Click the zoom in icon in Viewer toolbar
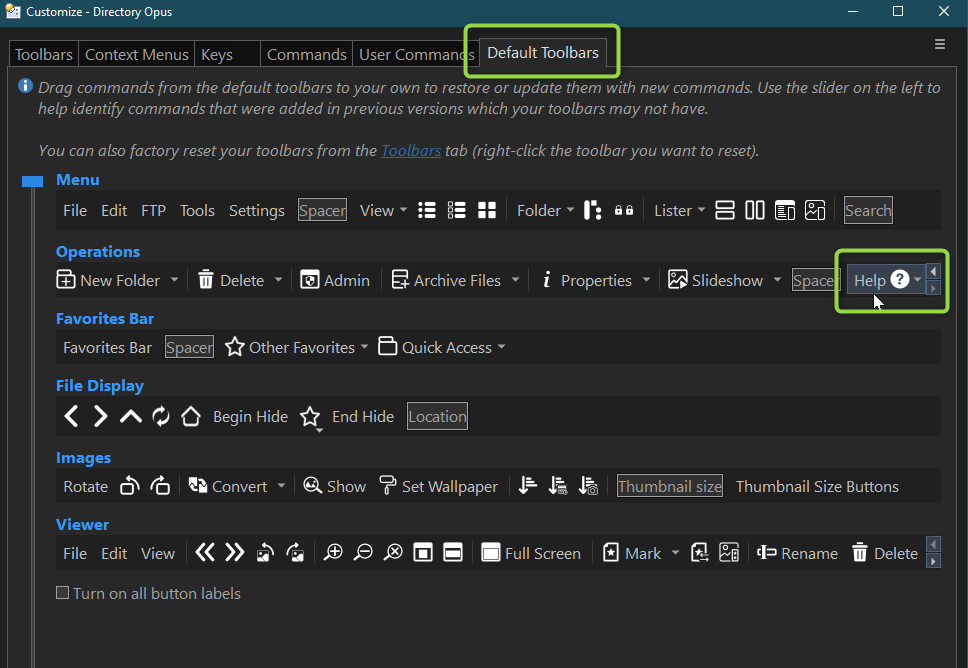This screenshot has height=668, width=968. (x=334, y=553)
